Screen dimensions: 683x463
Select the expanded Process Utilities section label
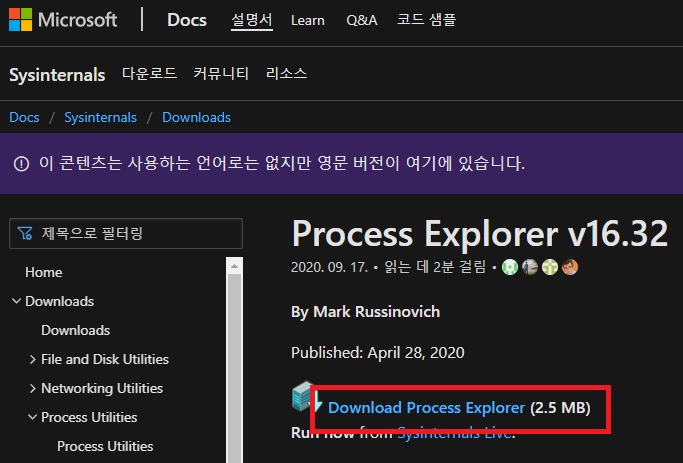pos(89,417)
